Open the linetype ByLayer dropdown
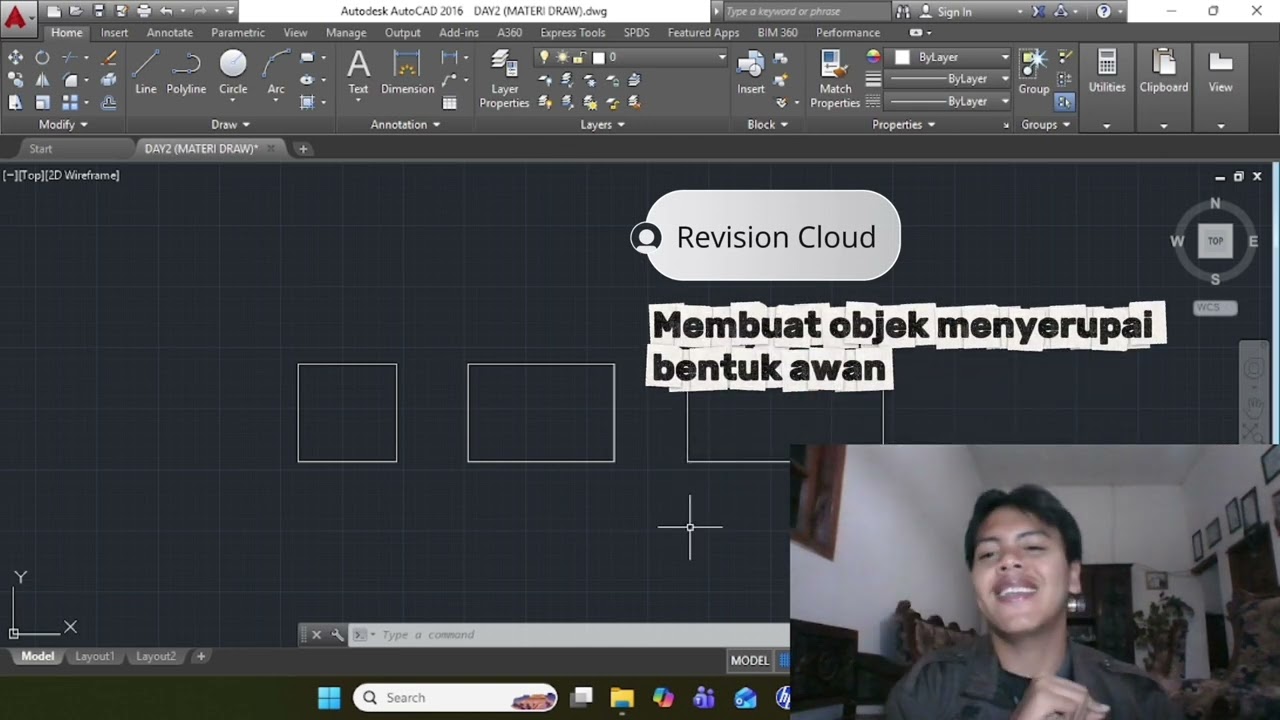Screen dimensions: 1280x720 pyautogui.click(x=949, y=102)
